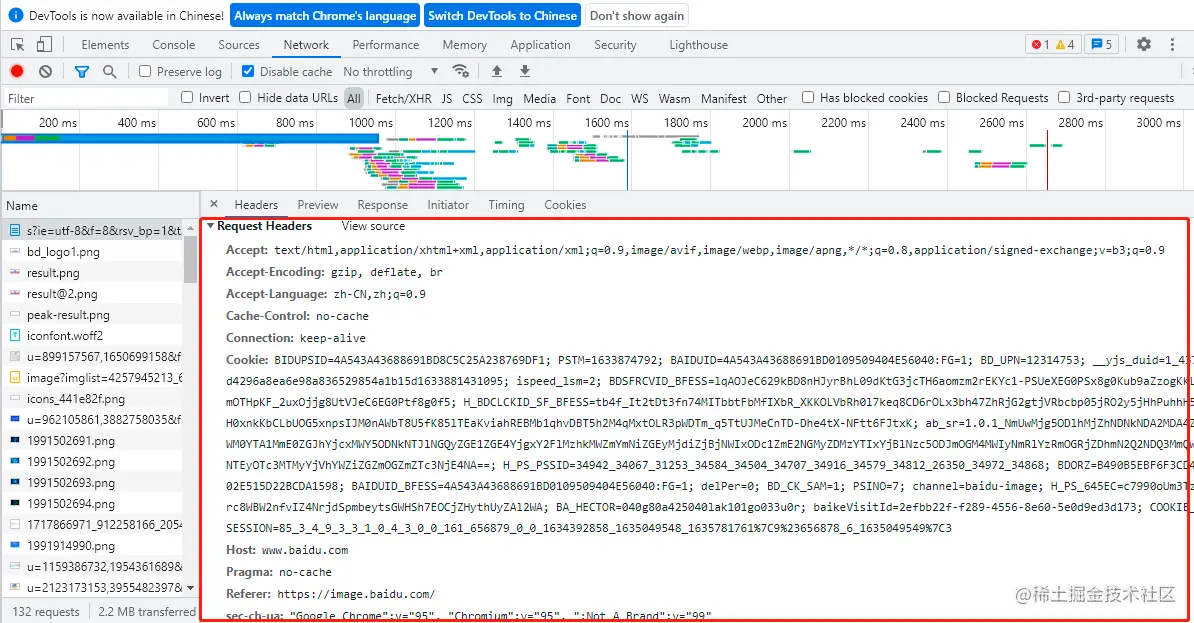
Task: Check the 3rd-party requests checkbox
Action: pos(1065,97)
